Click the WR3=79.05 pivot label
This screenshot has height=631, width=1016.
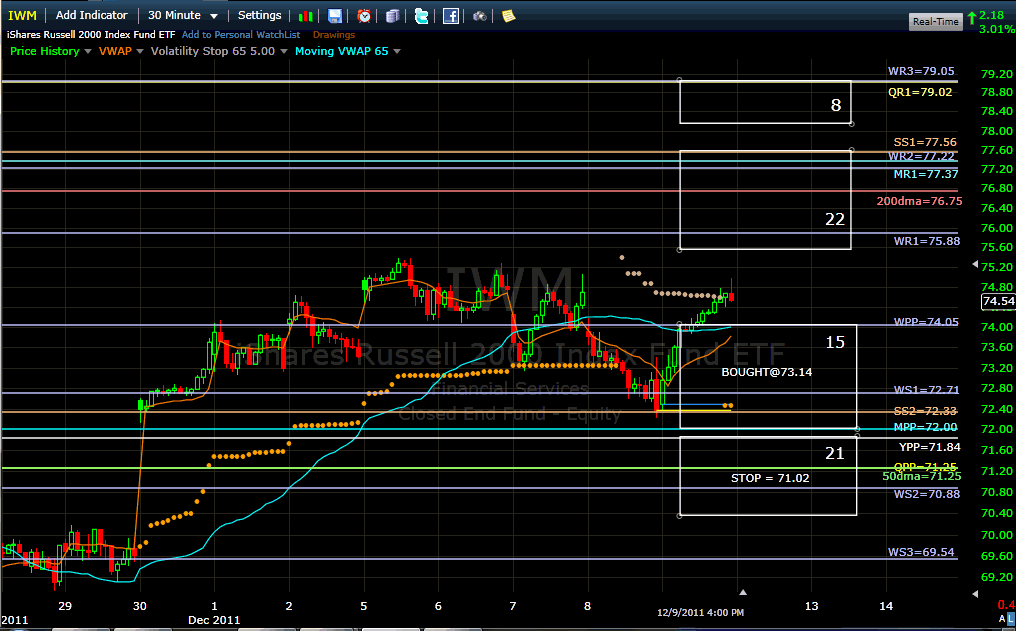click(921, 71)
